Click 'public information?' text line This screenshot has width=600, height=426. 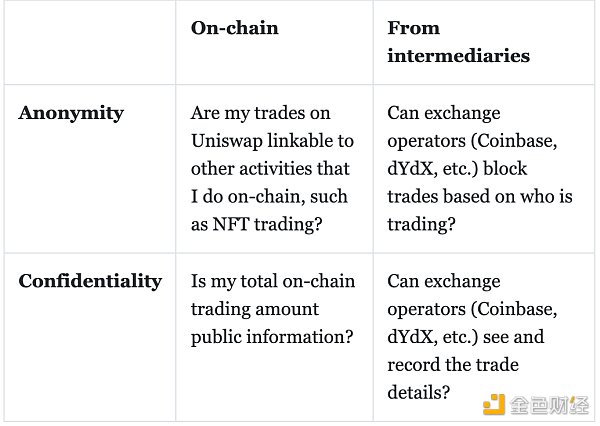(272, 337)
